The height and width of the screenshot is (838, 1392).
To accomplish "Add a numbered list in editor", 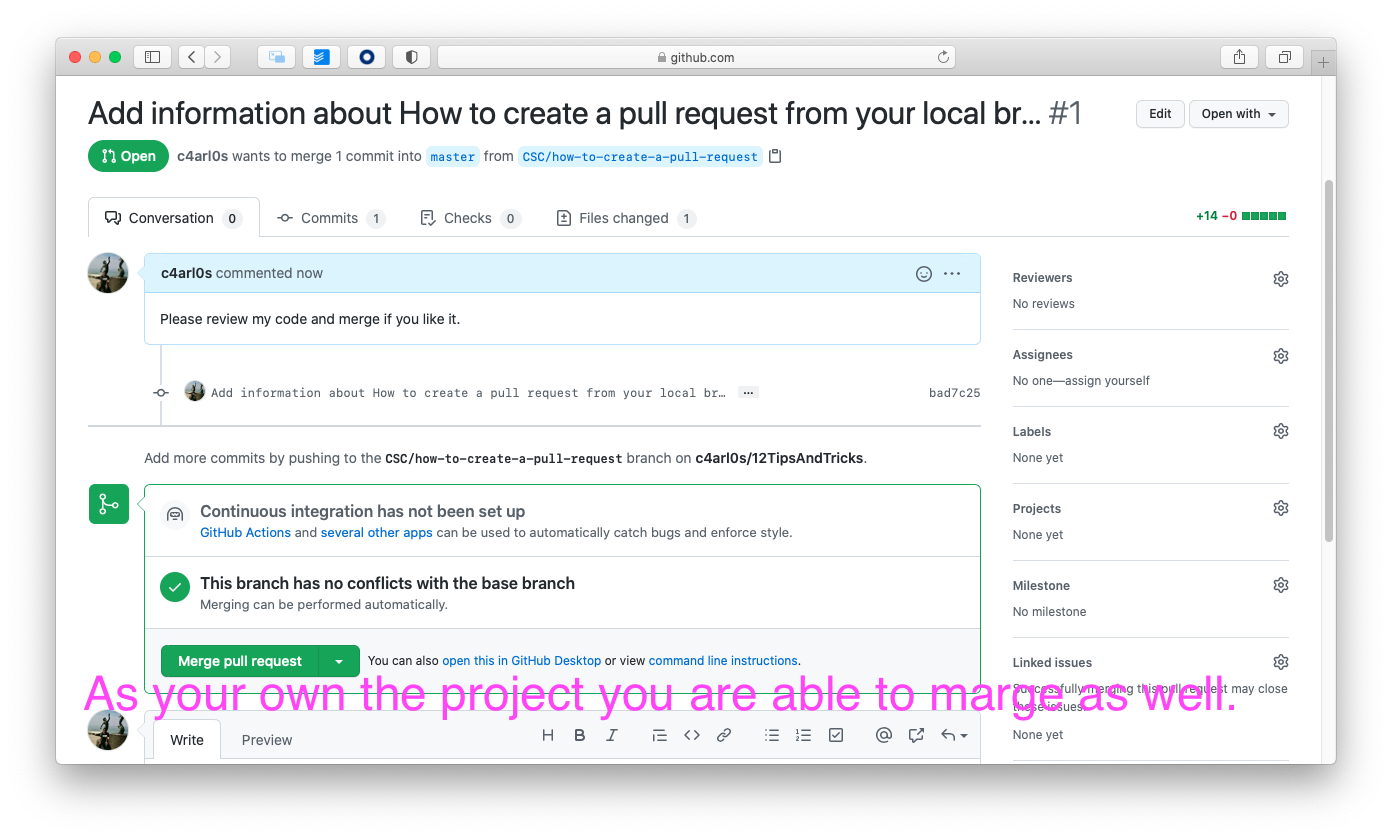I will tap(803, 735).
